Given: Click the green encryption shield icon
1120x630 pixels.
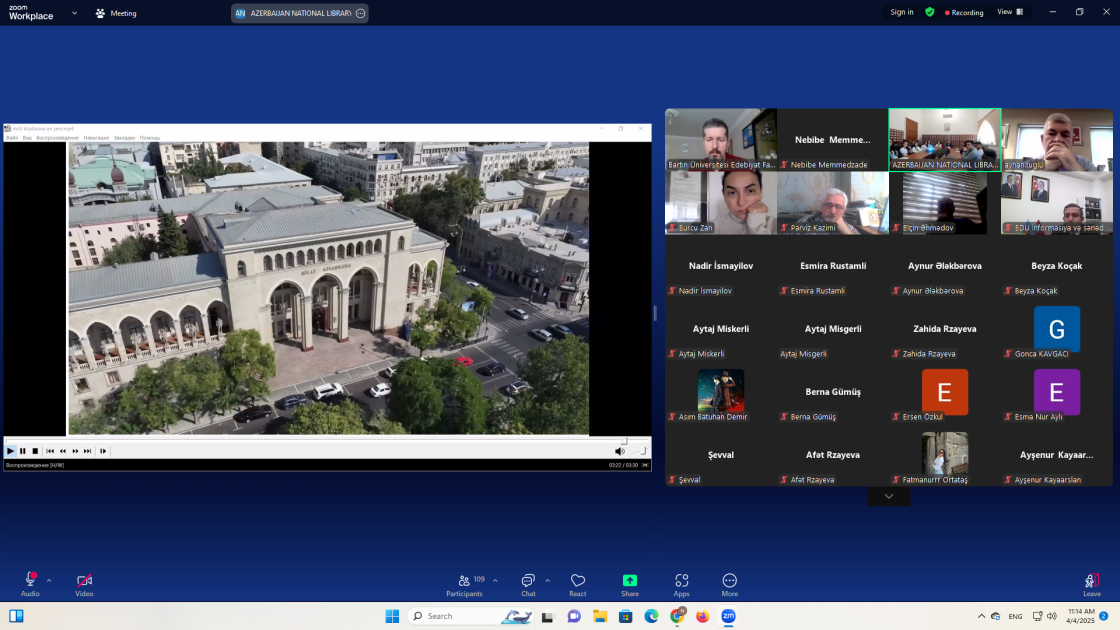Looking at the screenshot, I should [x=929, y=12].
